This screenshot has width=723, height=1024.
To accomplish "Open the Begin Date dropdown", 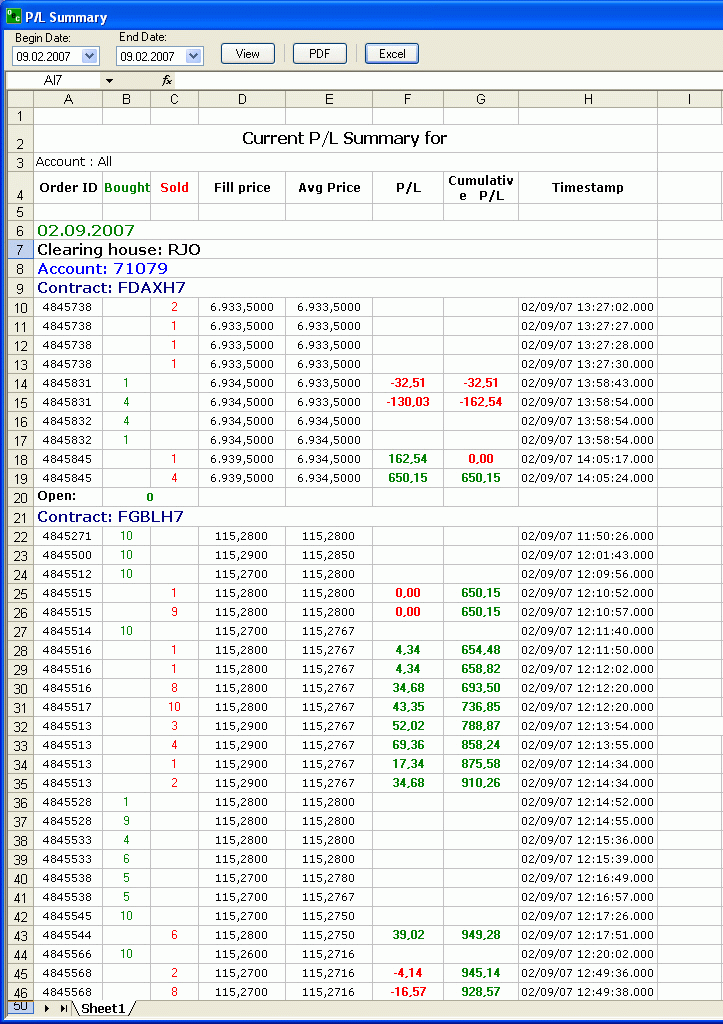I will click(90, 56).
